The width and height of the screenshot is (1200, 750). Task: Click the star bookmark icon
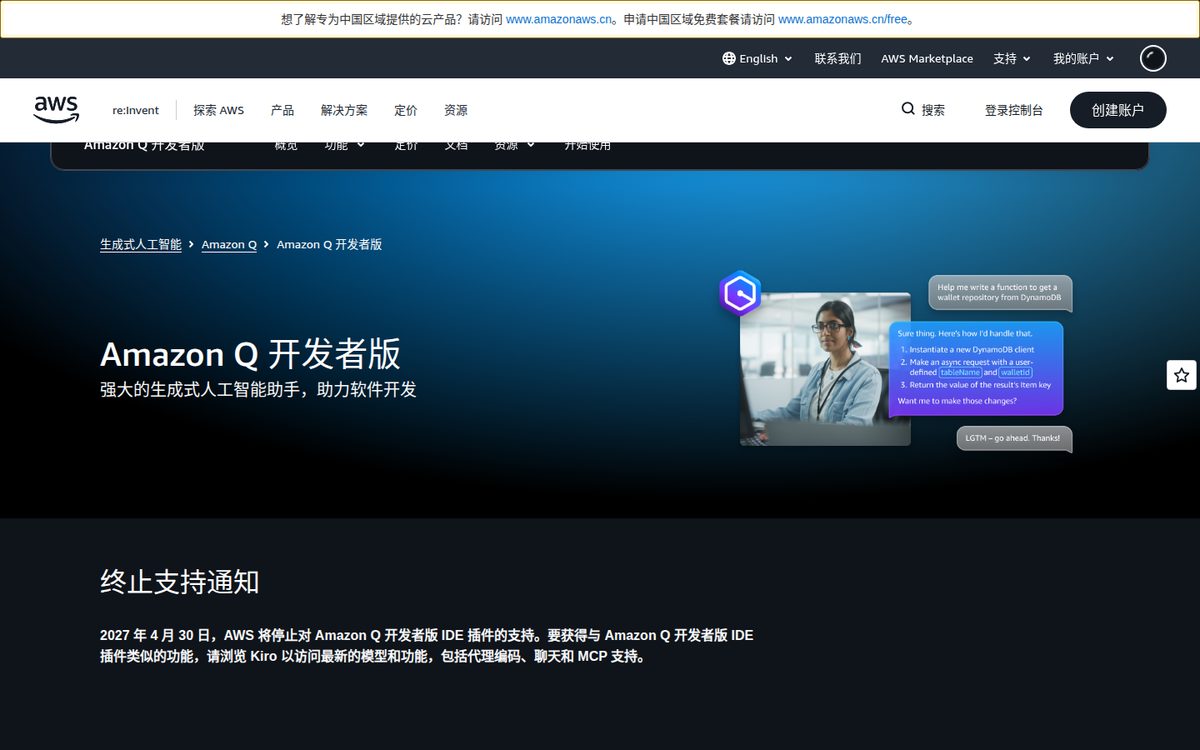[1182, 375]
